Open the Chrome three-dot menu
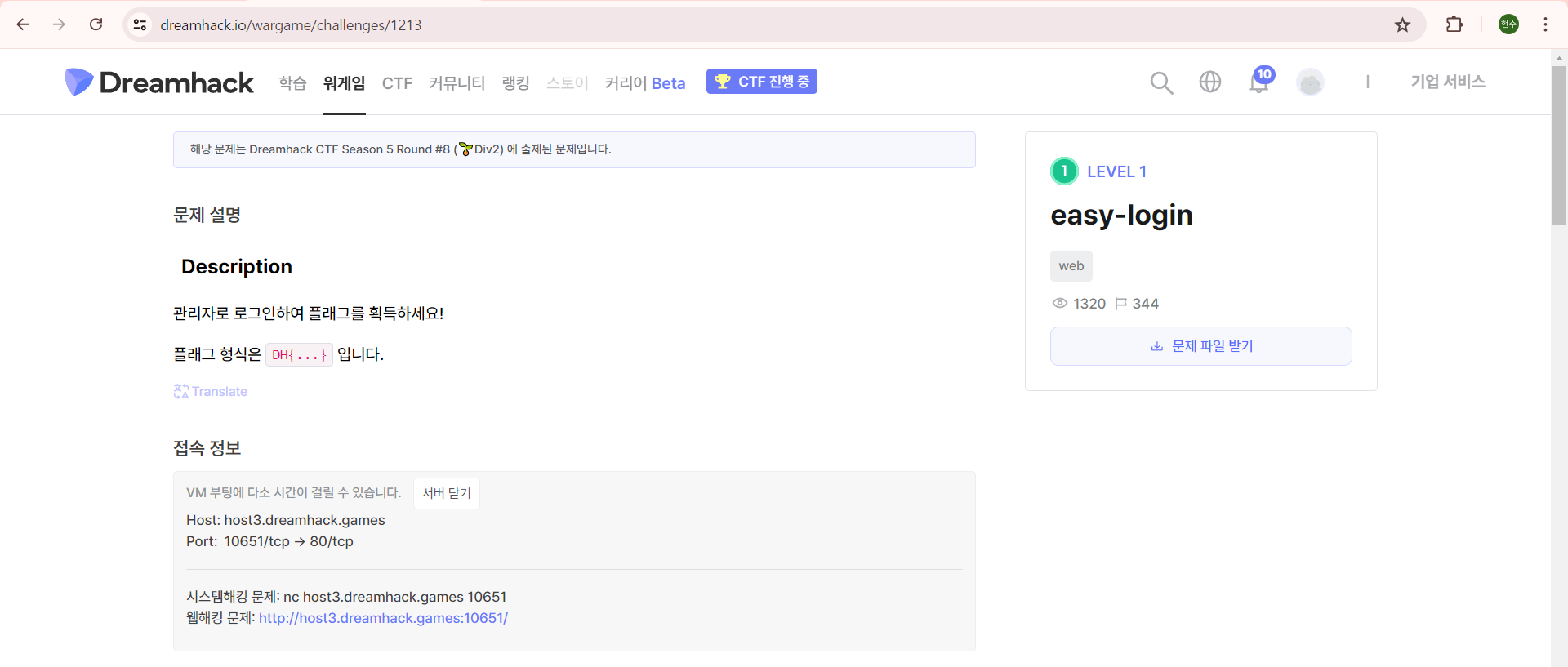 pyautogui.click(x=1545, y=24)
